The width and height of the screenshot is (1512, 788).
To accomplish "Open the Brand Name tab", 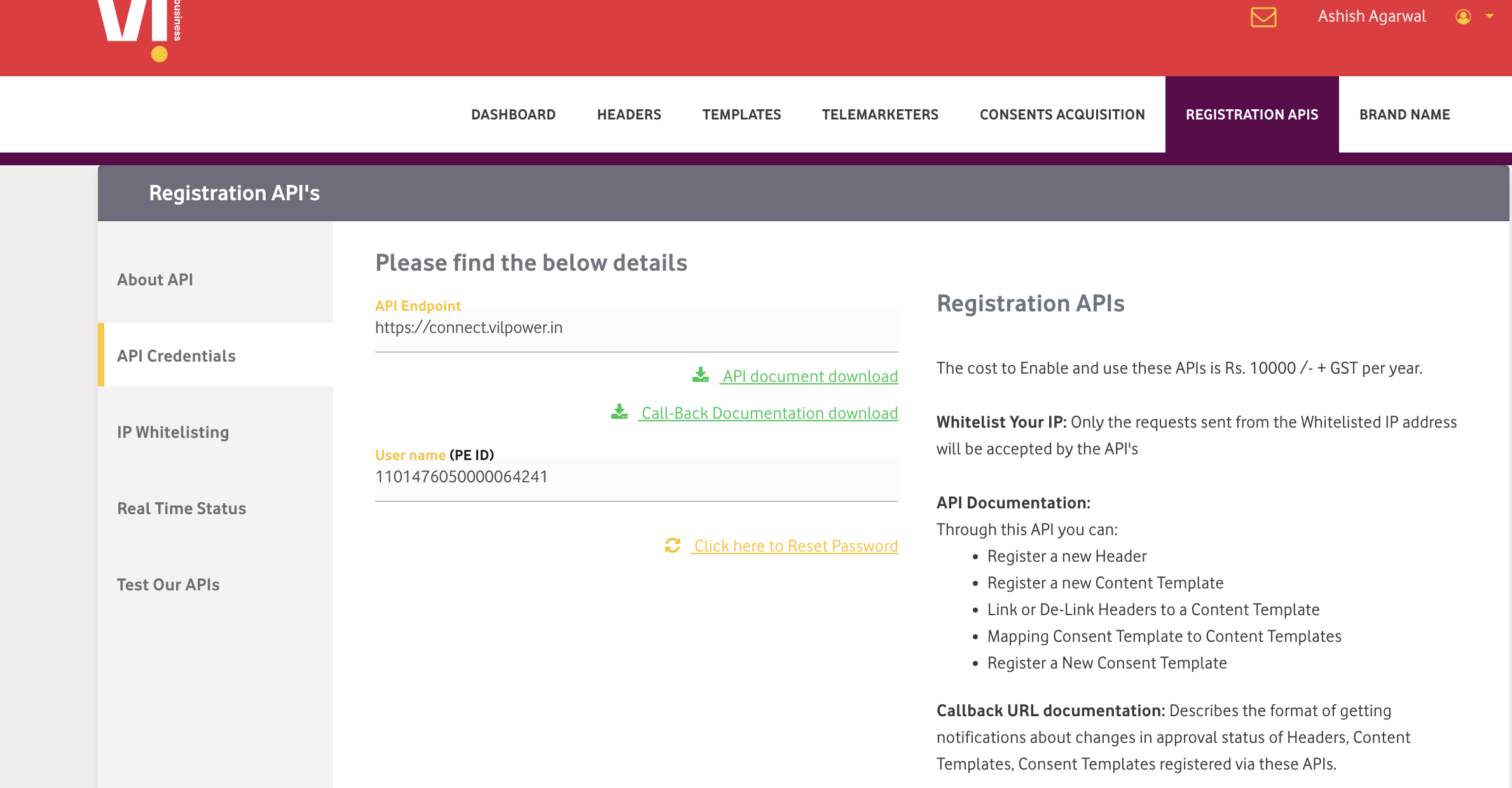I will [1405, 114].
